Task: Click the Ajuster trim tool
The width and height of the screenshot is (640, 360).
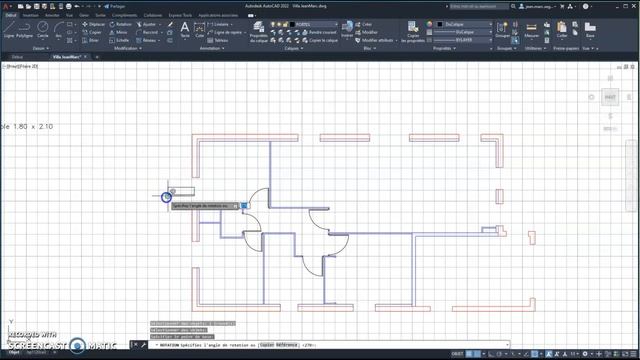Action: pos(146,24)
